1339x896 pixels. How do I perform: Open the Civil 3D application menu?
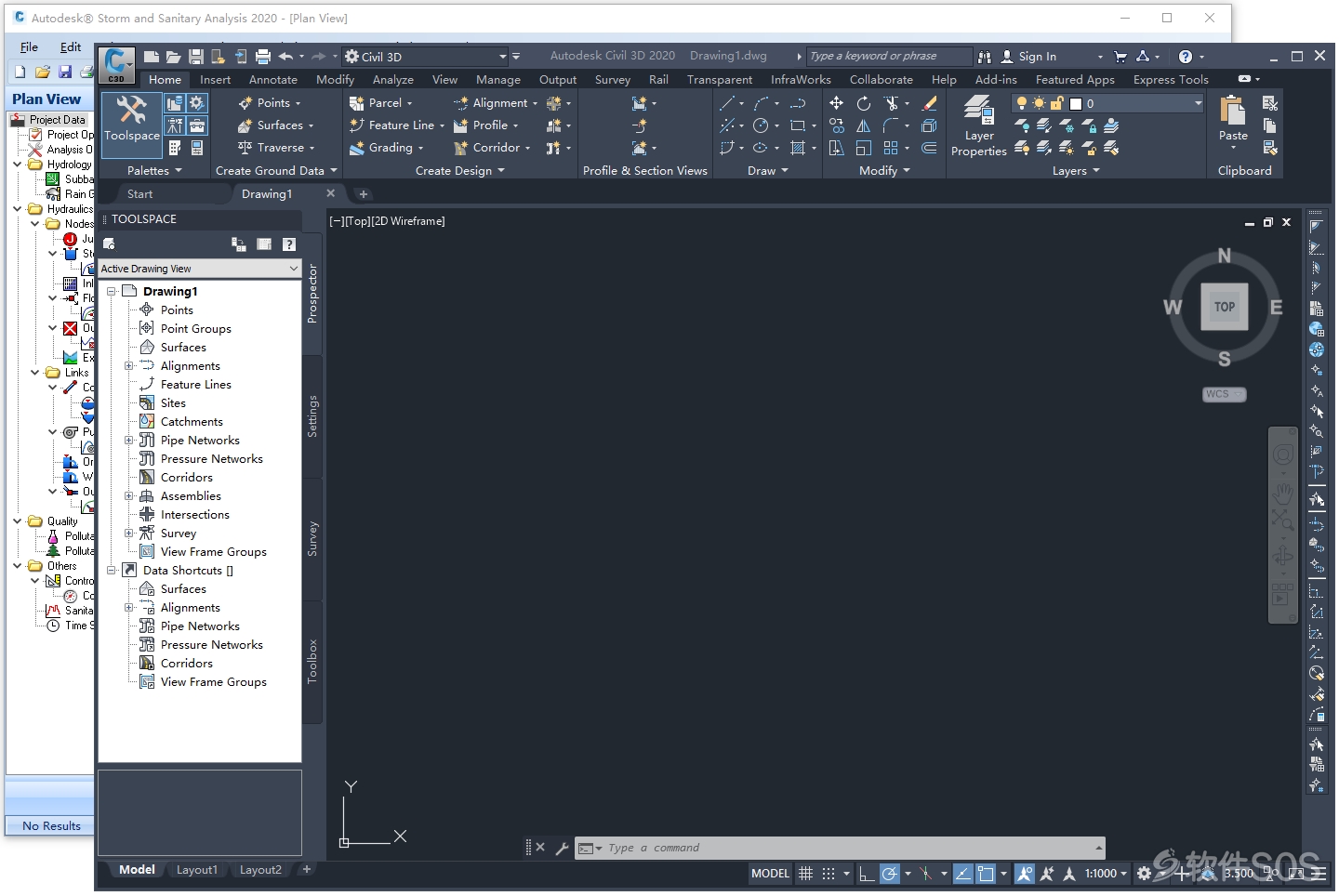pyautogui.click(x=116, y=65)
